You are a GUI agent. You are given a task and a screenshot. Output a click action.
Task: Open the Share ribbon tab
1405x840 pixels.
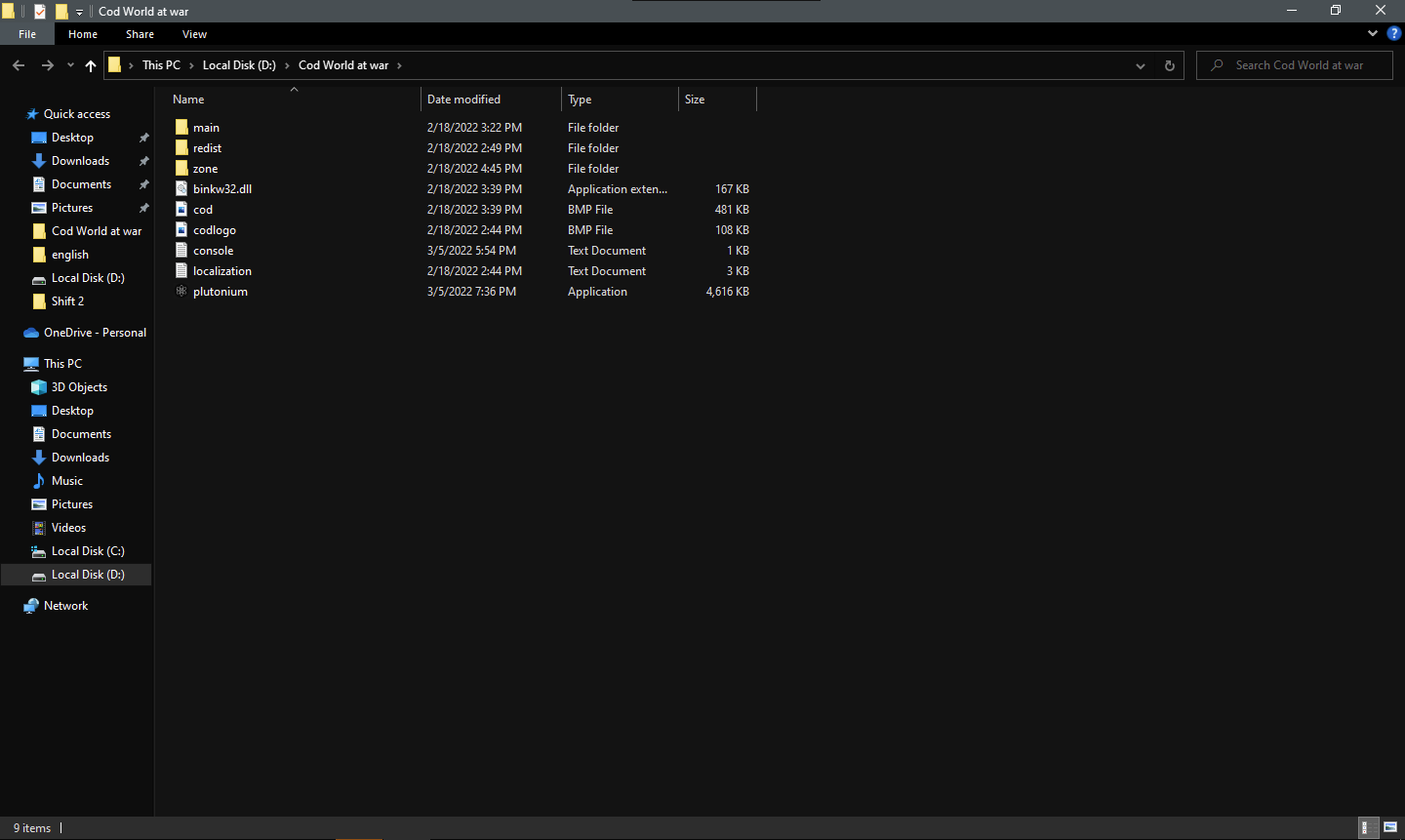coord(140,34)
